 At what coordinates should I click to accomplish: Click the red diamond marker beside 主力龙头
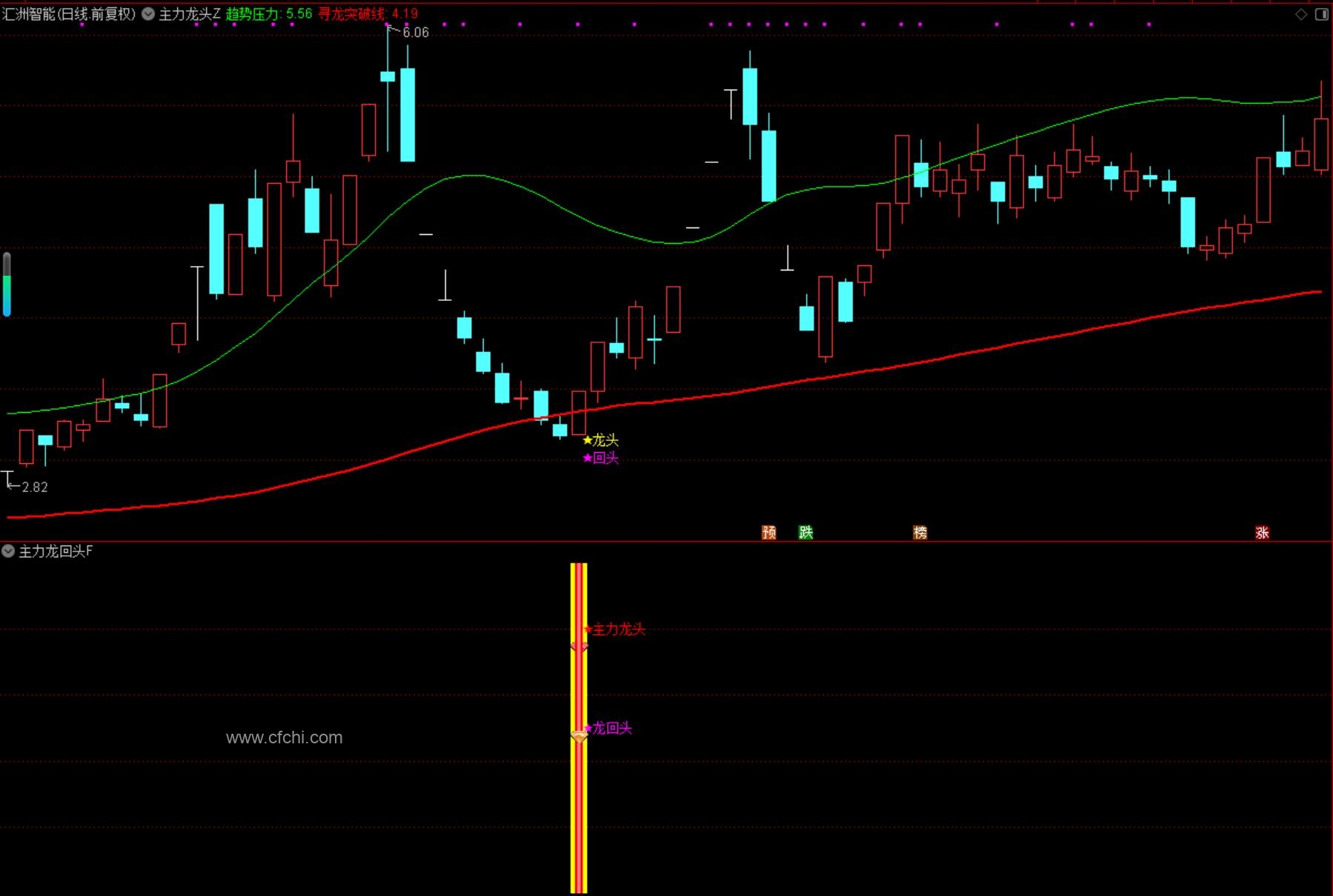click(579, 647)
